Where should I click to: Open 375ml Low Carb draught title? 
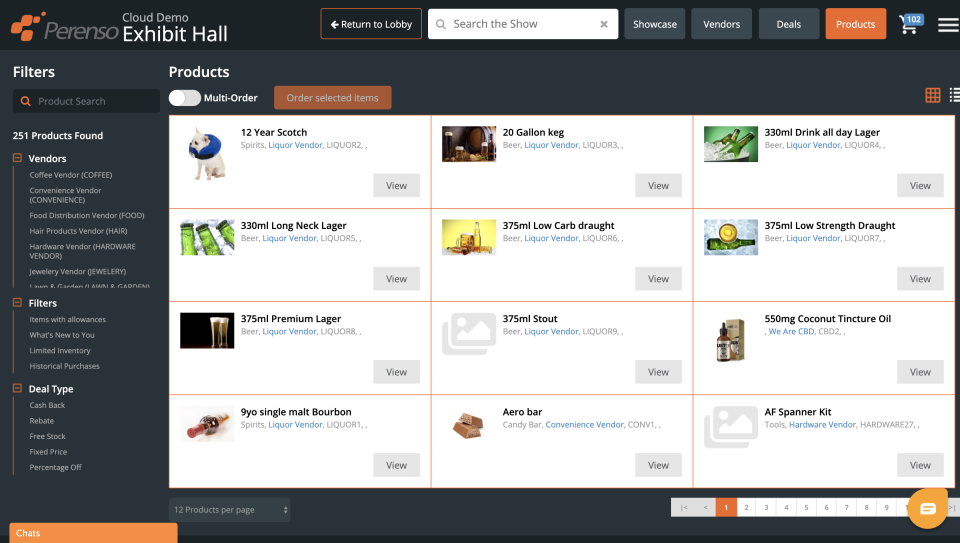click(x=558, y=225)
